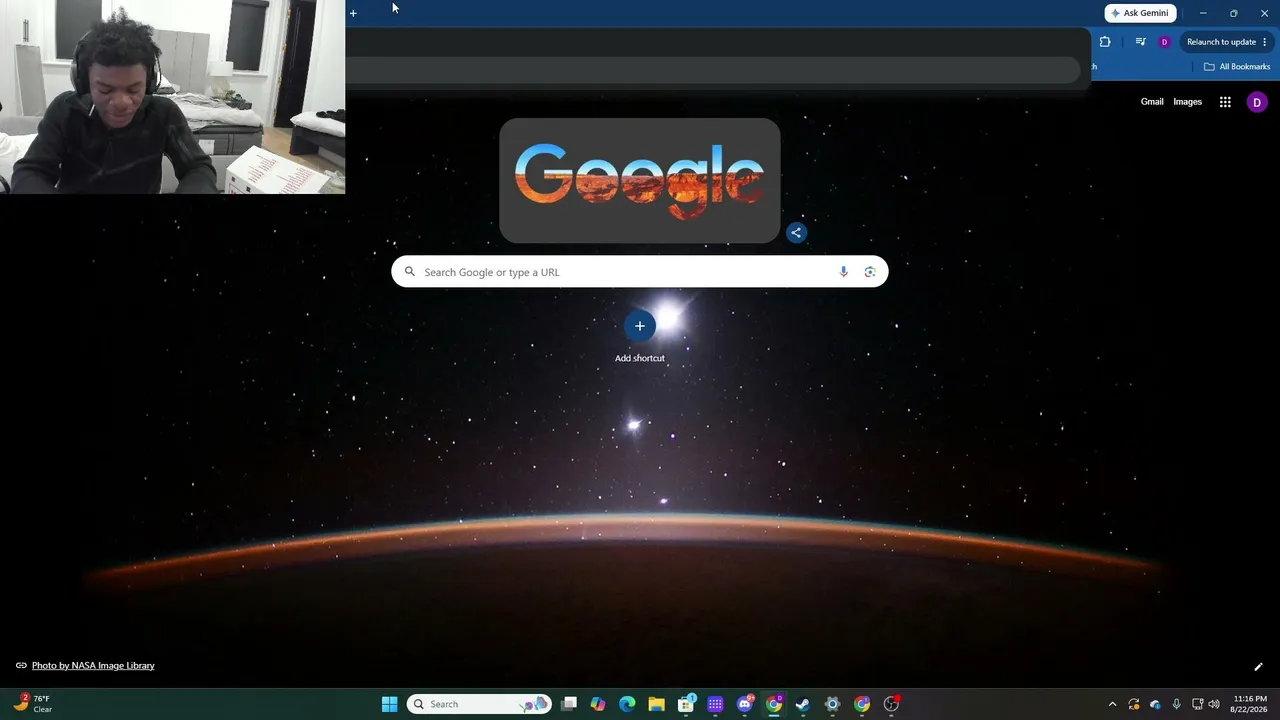Open File Explorer from the taskbar
This screenshot has height=720, width=1280.
click(x=656, y=704)
